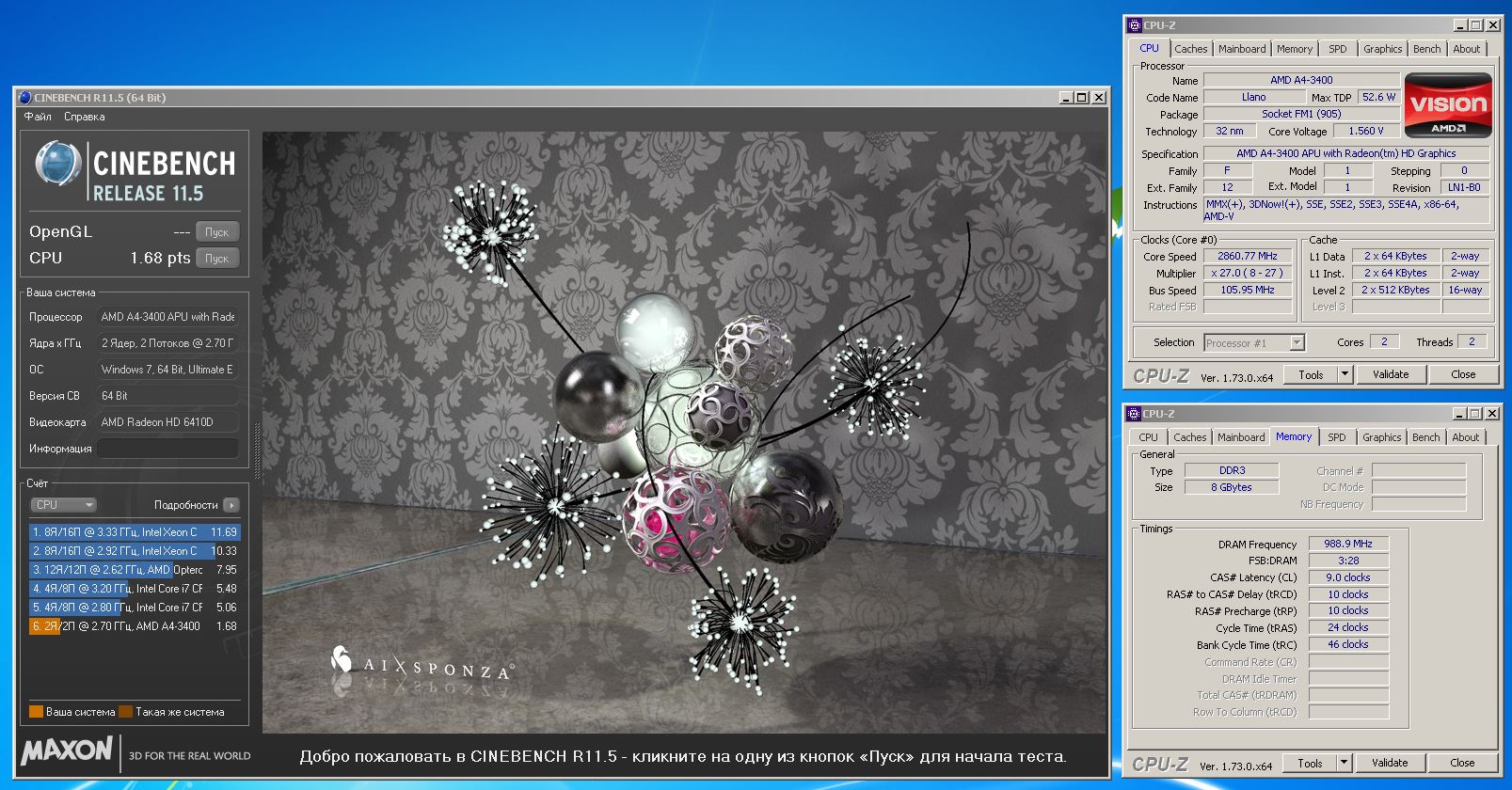Image resolution: width=1512 pixels, height=790 pixels.
Task: Minimize the upper CPU-Z window
Action: pyautogui.click(x=1459, y=25)
